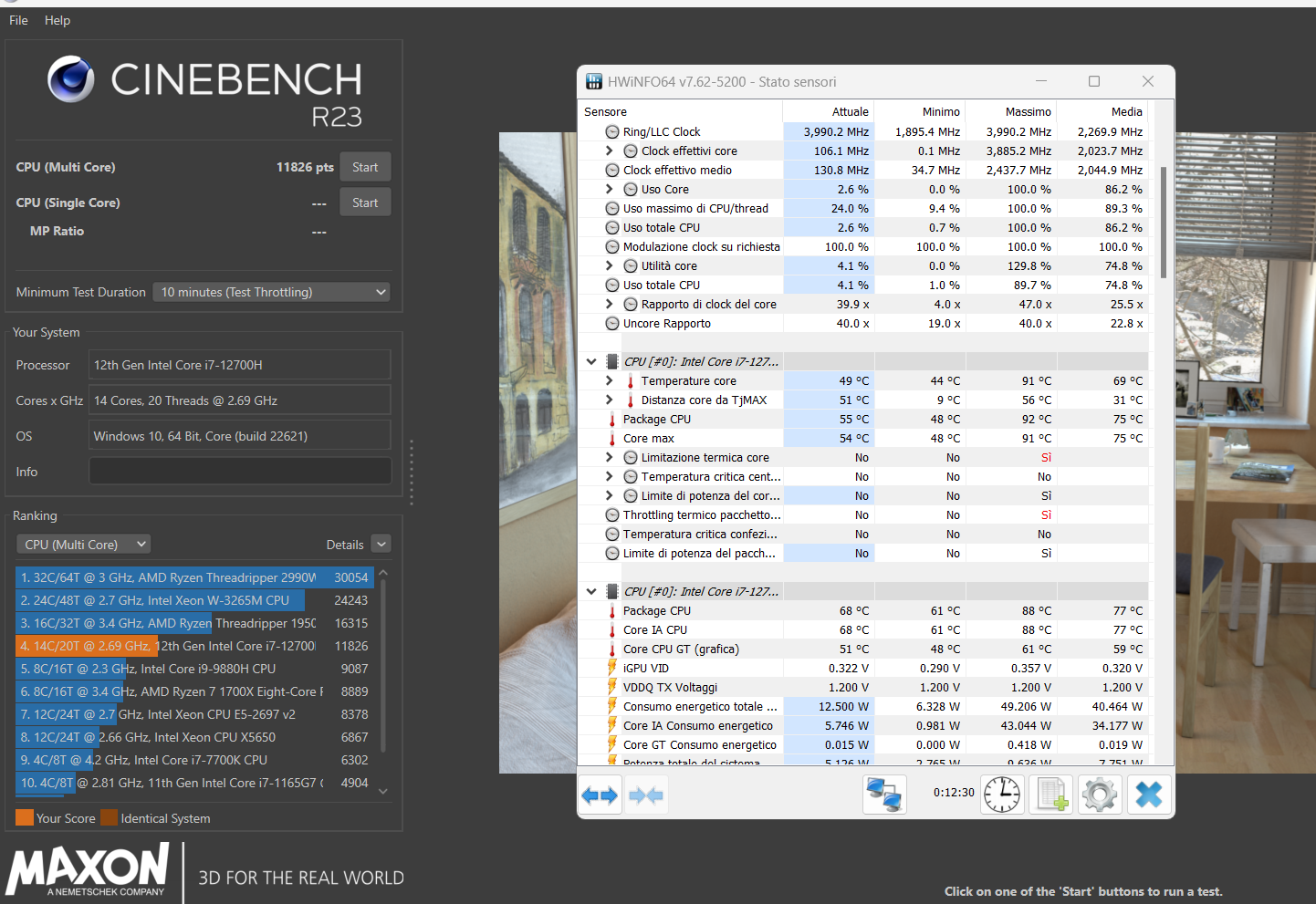Click lightning icon beside iGPU VID
This screenshot has width=1316, height=904.
pos(612,668)
